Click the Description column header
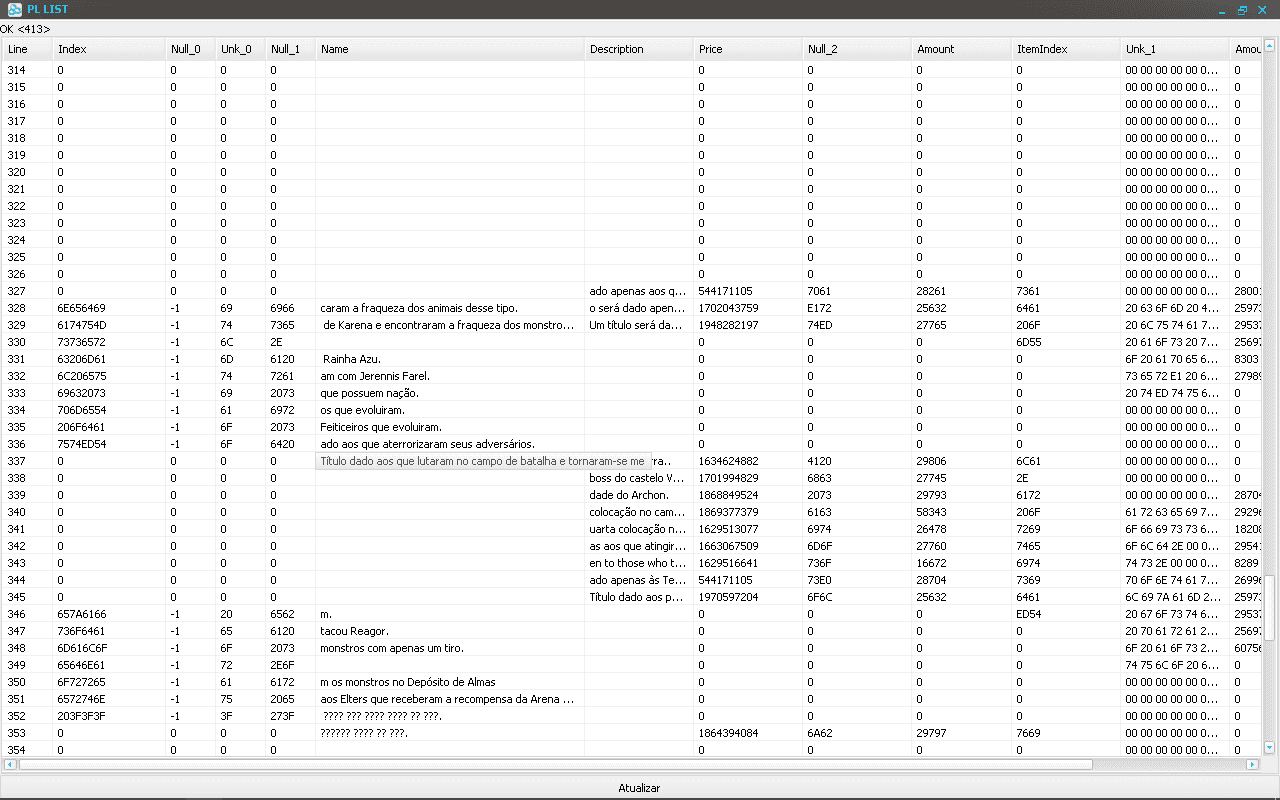Screen dimensions: 1280x800 click(639, 49)
